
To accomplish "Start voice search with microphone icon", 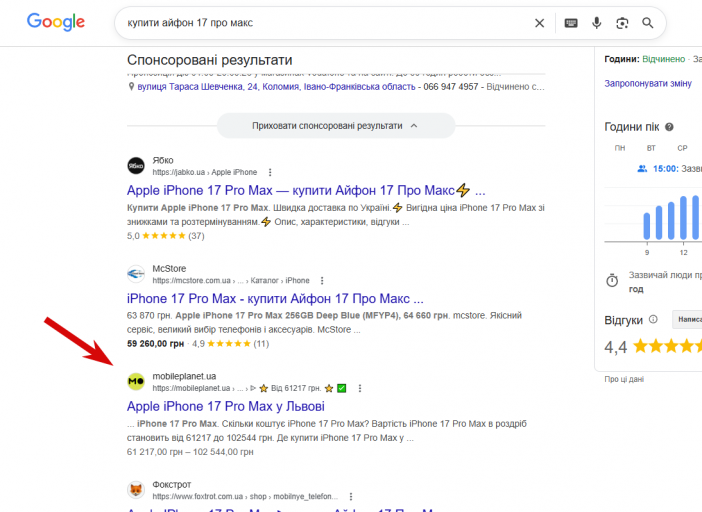I will tap(596, 23).
